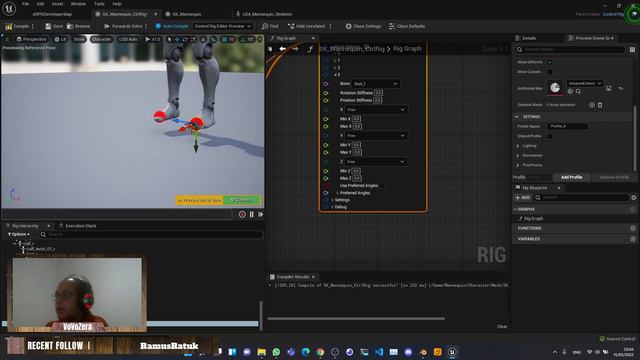The height and width of the screenshot is (360, 640).
Task: Pause the viewport preview playback
Action: [251, 214]
